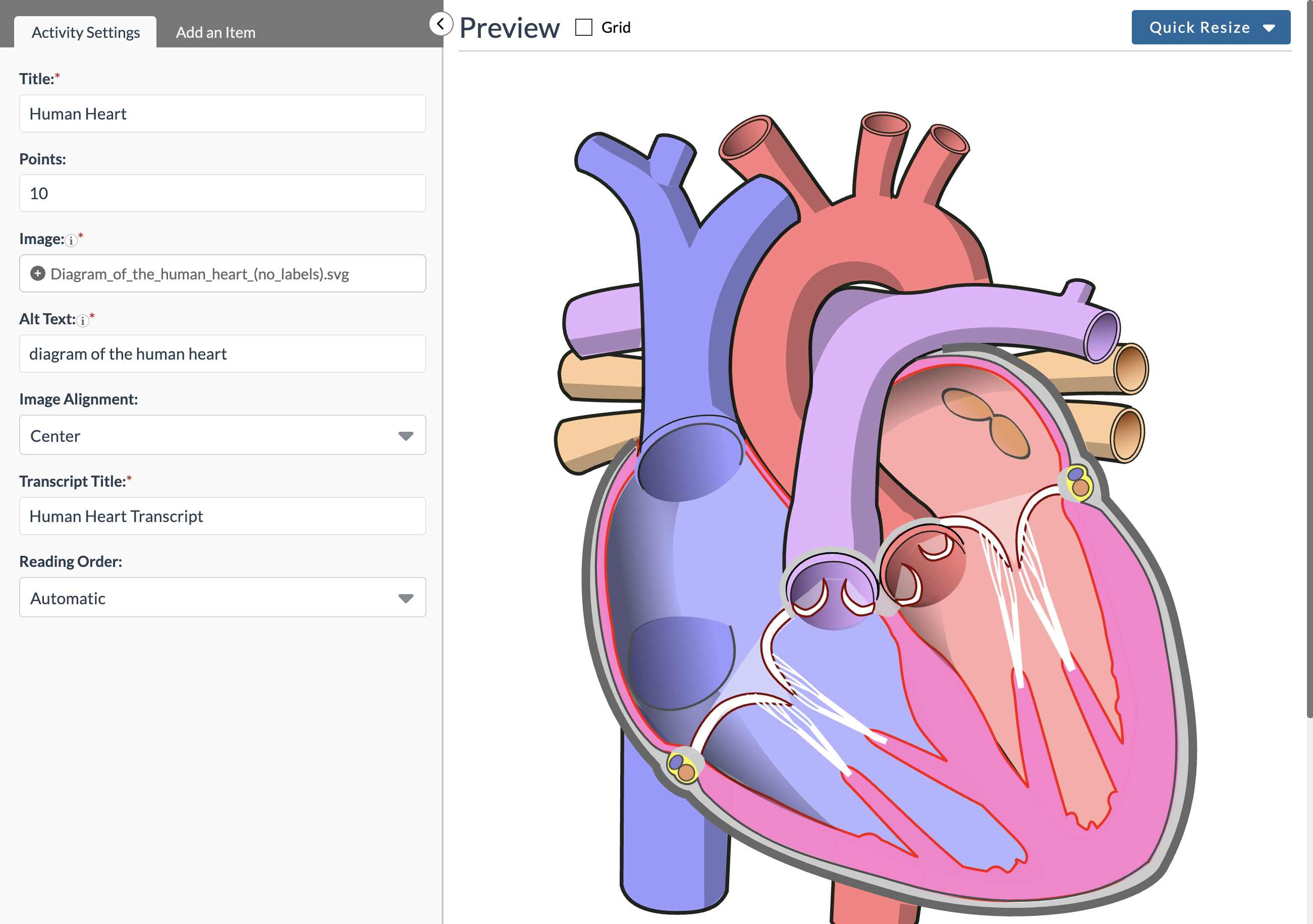Select the Activity Settings tab

pos(86,32)
